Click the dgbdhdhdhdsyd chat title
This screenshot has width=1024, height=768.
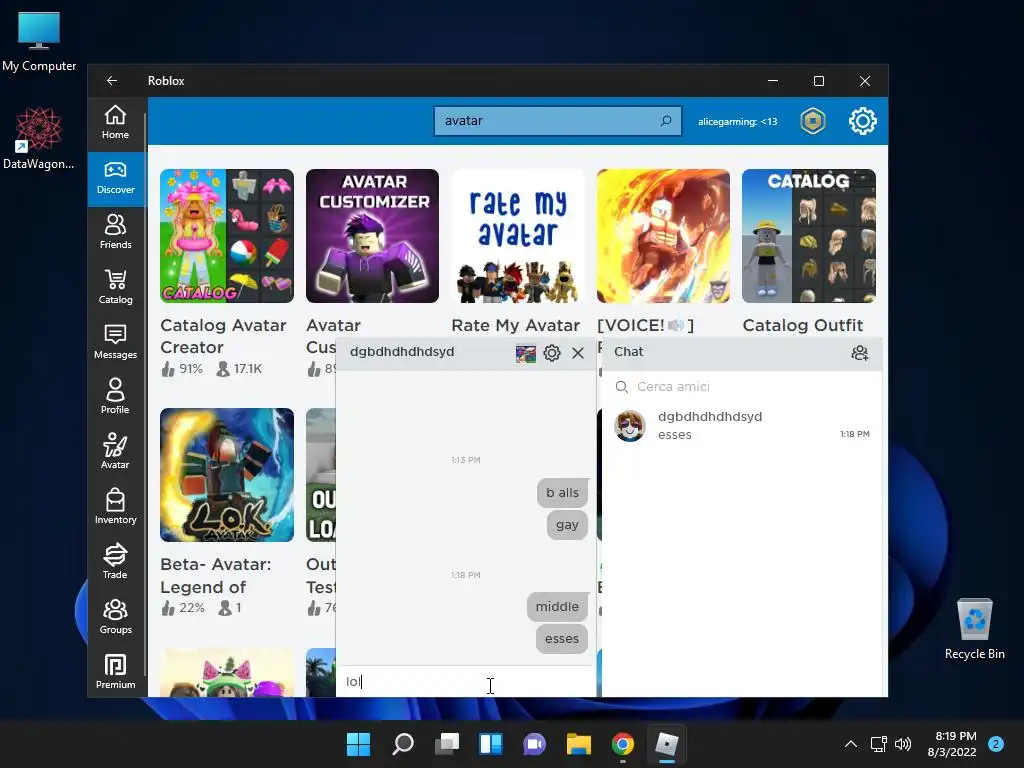tap(402, 351)
